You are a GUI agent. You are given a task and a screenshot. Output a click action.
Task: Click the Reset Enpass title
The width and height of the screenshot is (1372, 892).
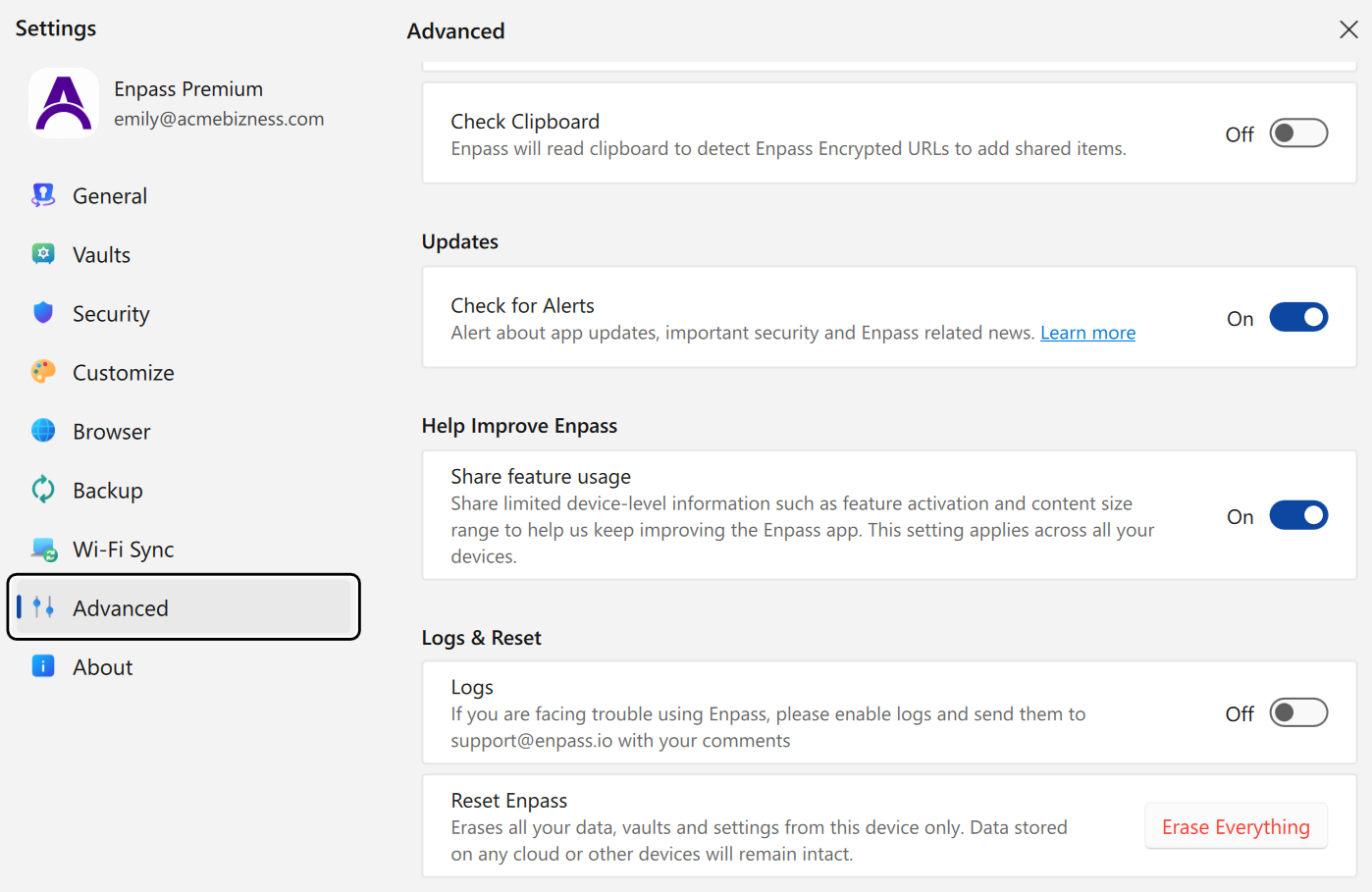(508, 801)
